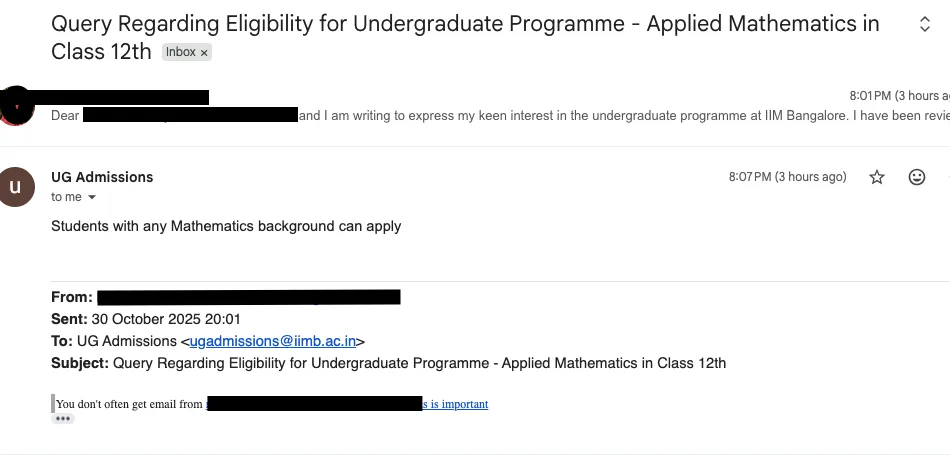Click the reply text about Mathematics background
Image resolution: width=950 pixels, height=455 pixels.
(x=226, y=227)
